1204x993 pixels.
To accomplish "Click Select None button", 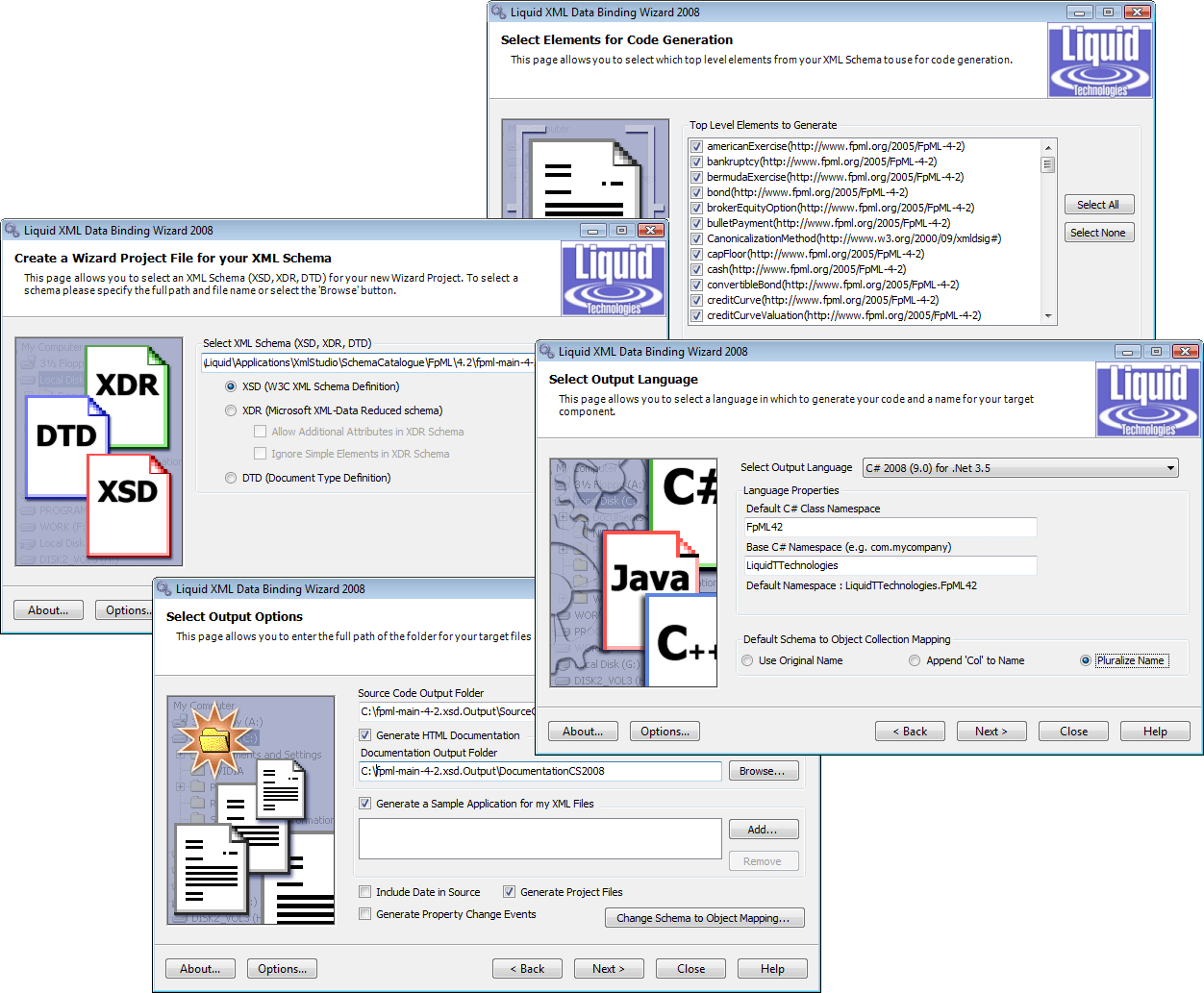I will point(1099,233).
